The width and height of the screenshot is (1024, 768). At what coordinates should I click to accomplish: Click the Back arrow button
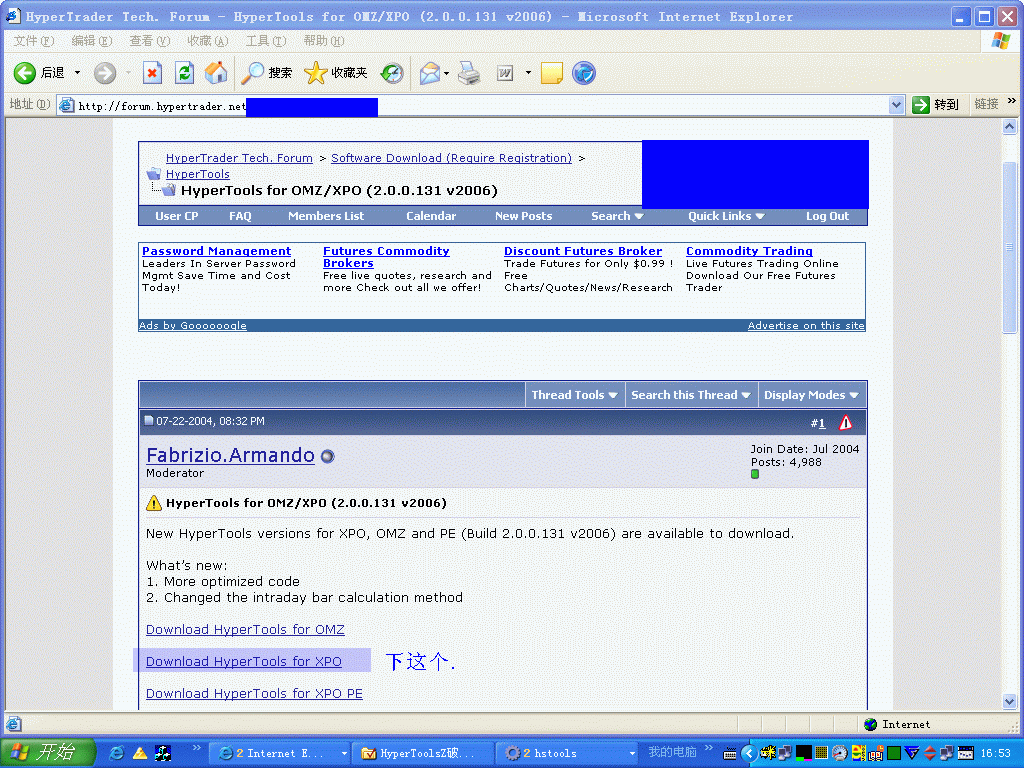coord(25,73)
